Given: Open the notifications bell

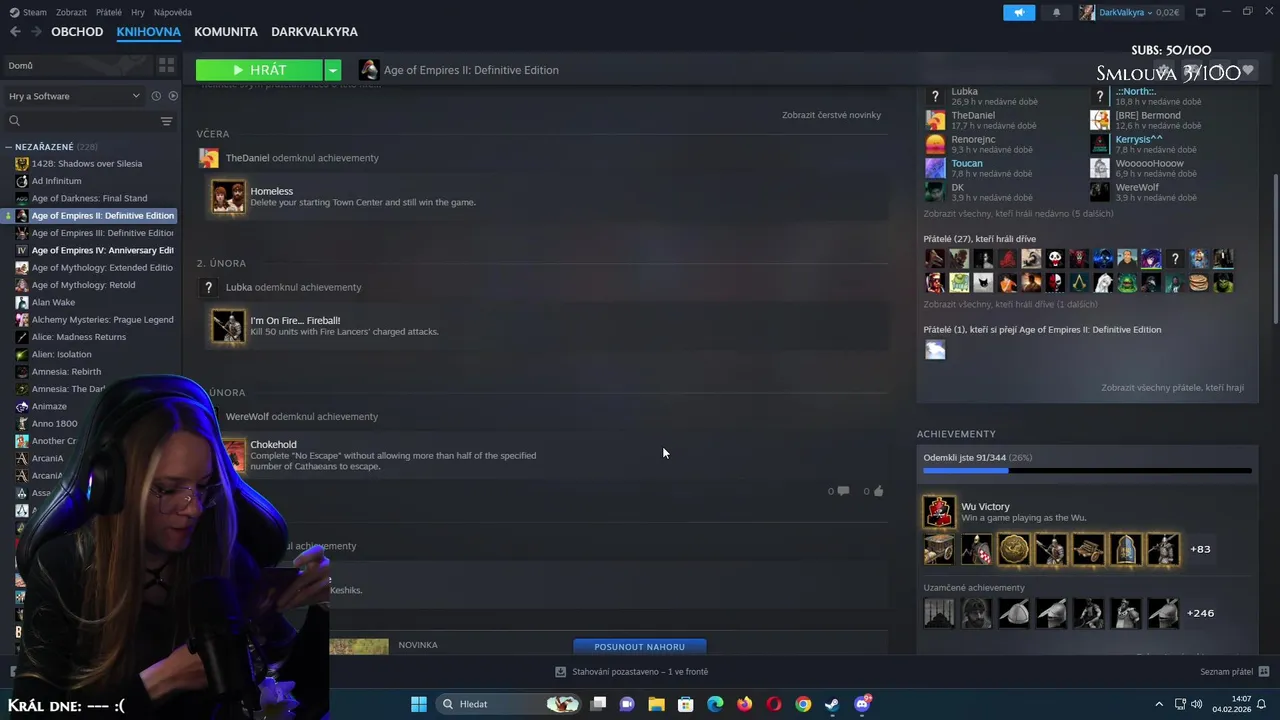Looking at the screenshot, I should tap(1056, 12).
